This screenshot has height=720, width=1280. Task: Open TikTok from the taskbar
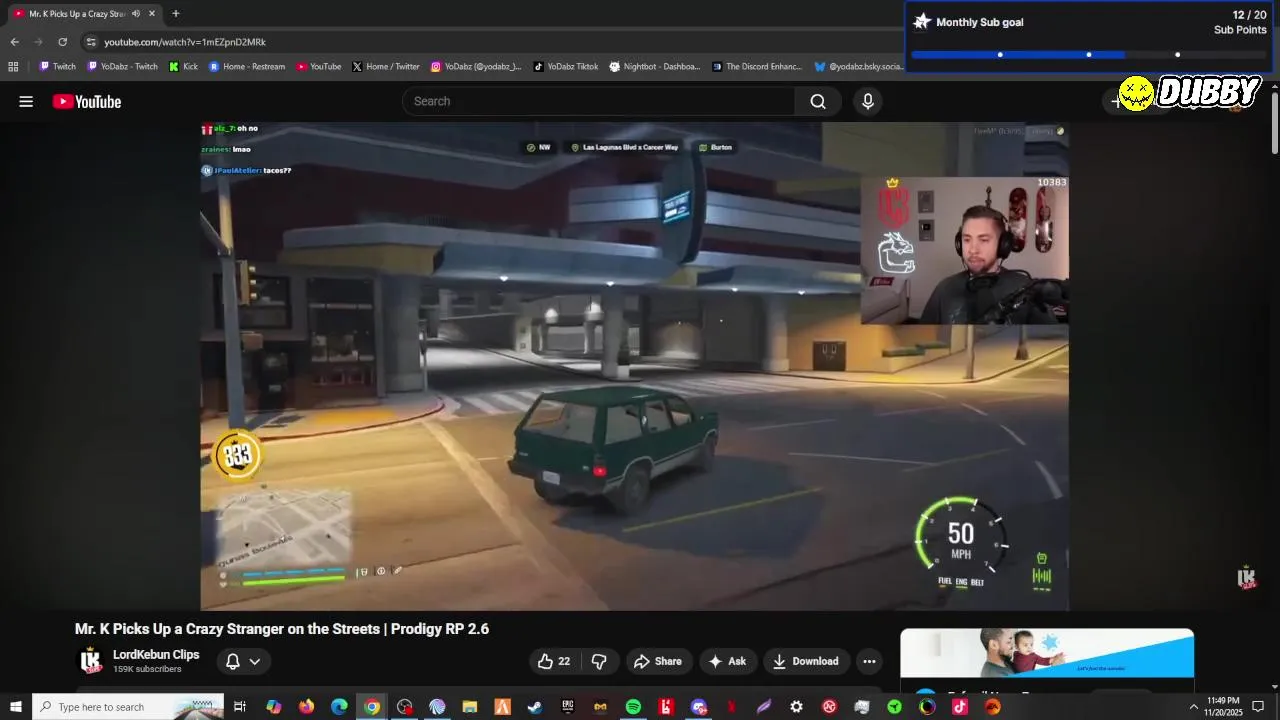click(x=960, y=707)
